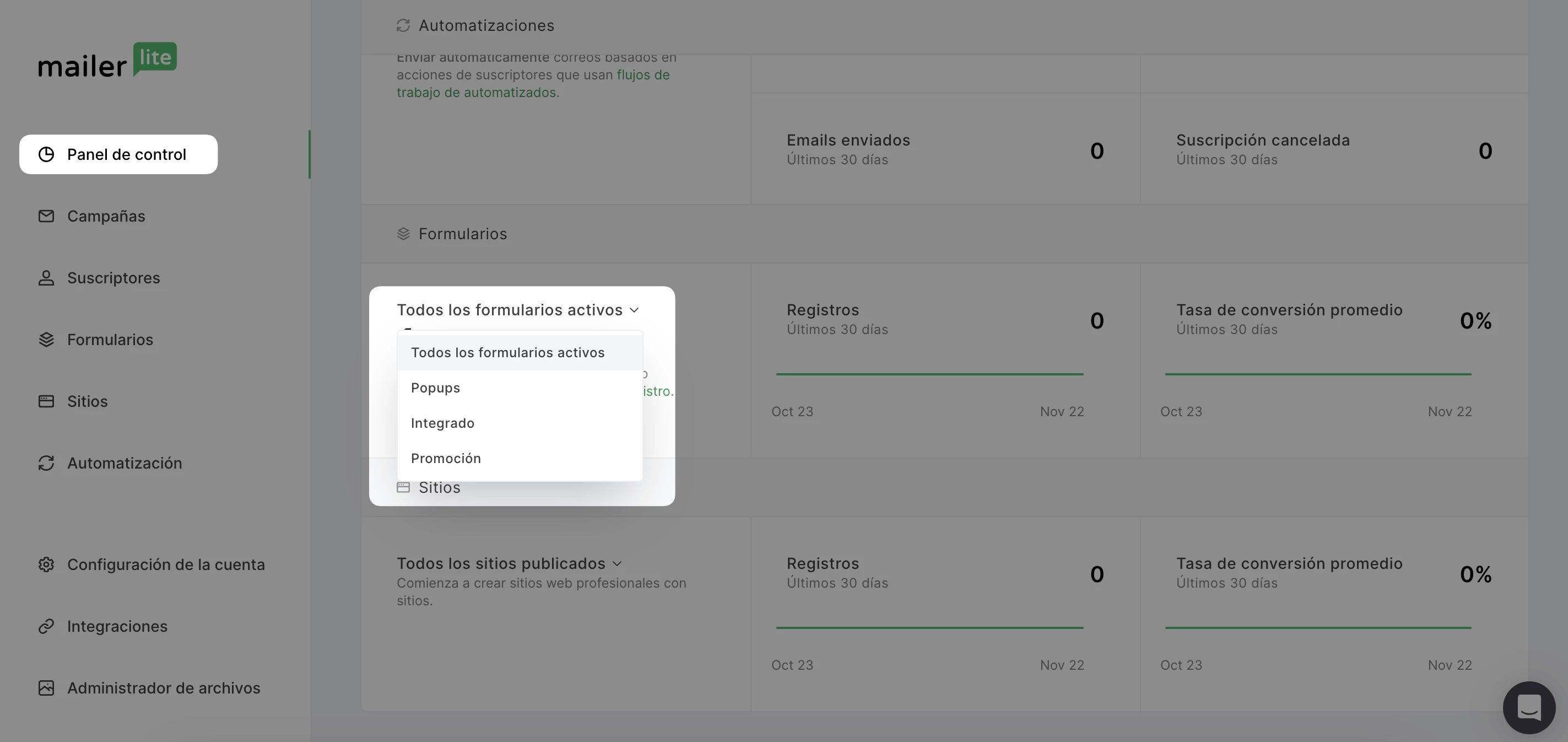Click the Integraciones link icon
Image resolution: width=1568 pixels, height=742 pixels.
(46, 626)
